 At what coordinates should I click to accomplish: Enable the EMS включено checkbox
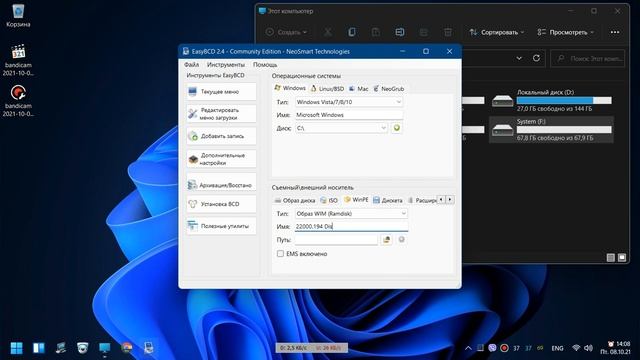(x=280, y=254)
